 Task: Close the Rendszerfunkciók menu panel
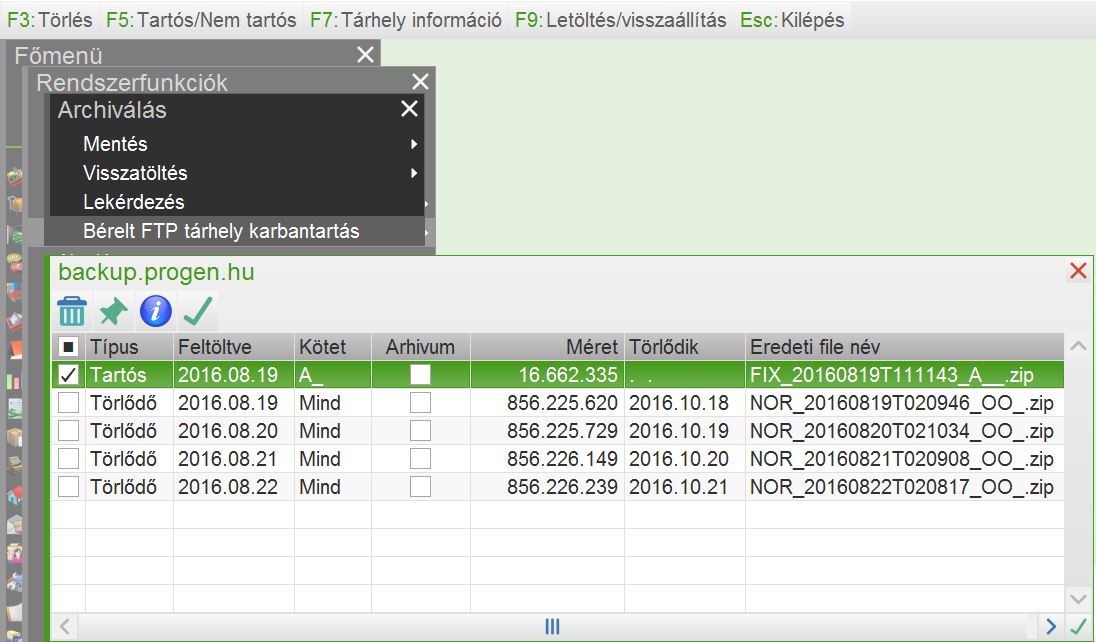420,82
